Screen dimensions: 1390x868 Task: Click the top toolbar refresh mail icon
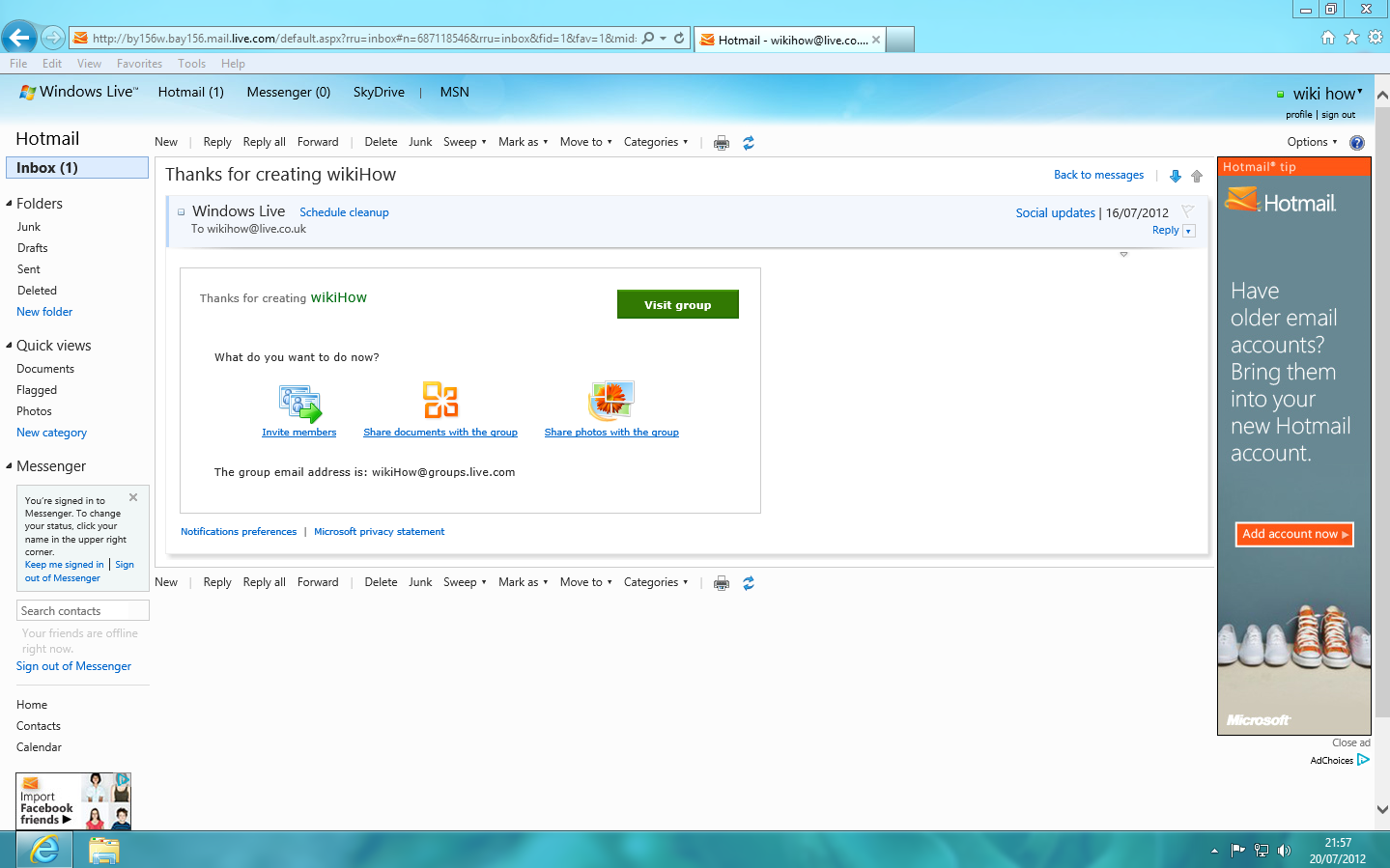pos(749,143)
